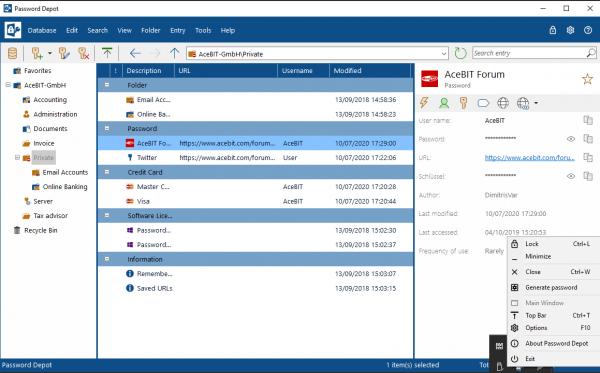Reveal the Schlüssel field with eye icon
600x373 pixels.
pyautogui.click(x=571, y=176)
